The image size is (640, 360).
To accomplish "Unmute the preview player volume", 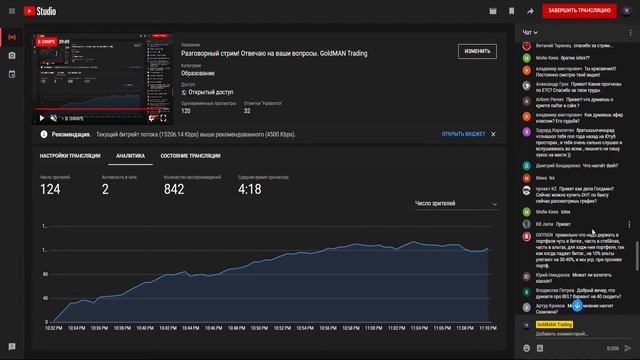I will pos(53,118).
